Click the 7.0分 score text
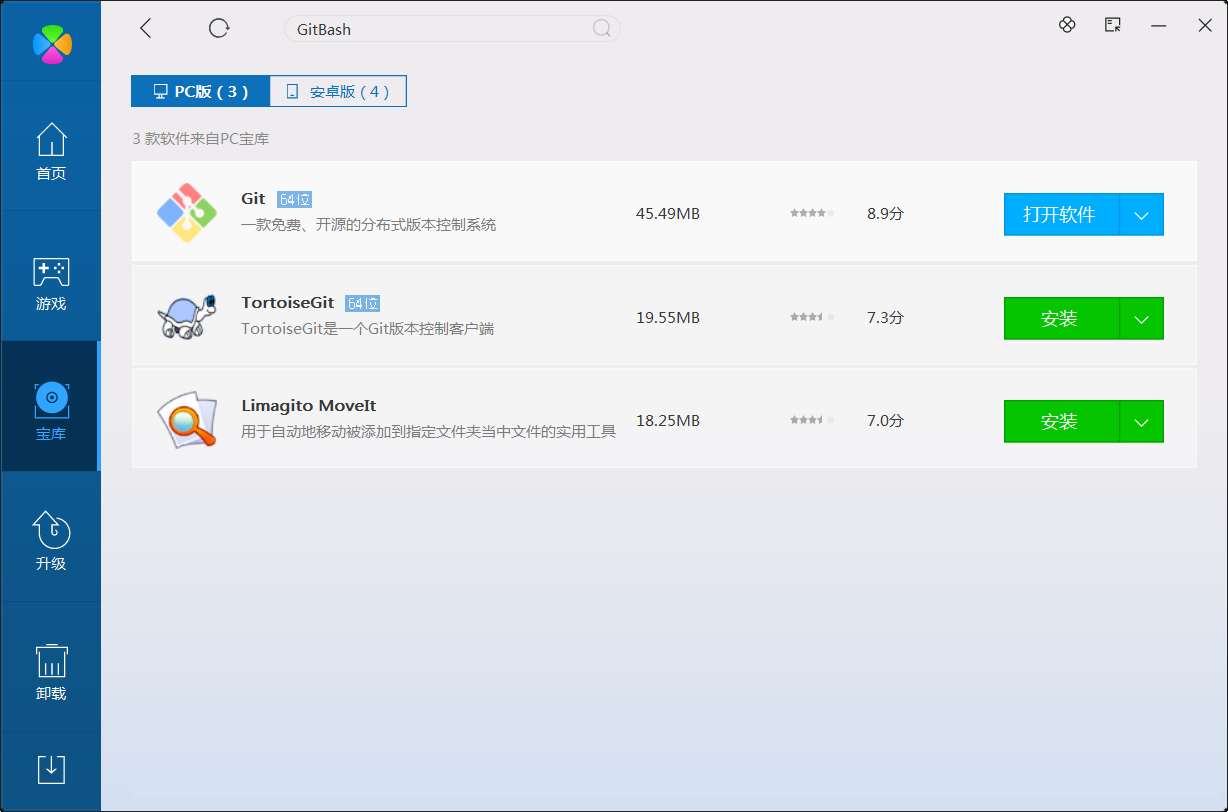1228x812 pixels. tap(885, 420)
